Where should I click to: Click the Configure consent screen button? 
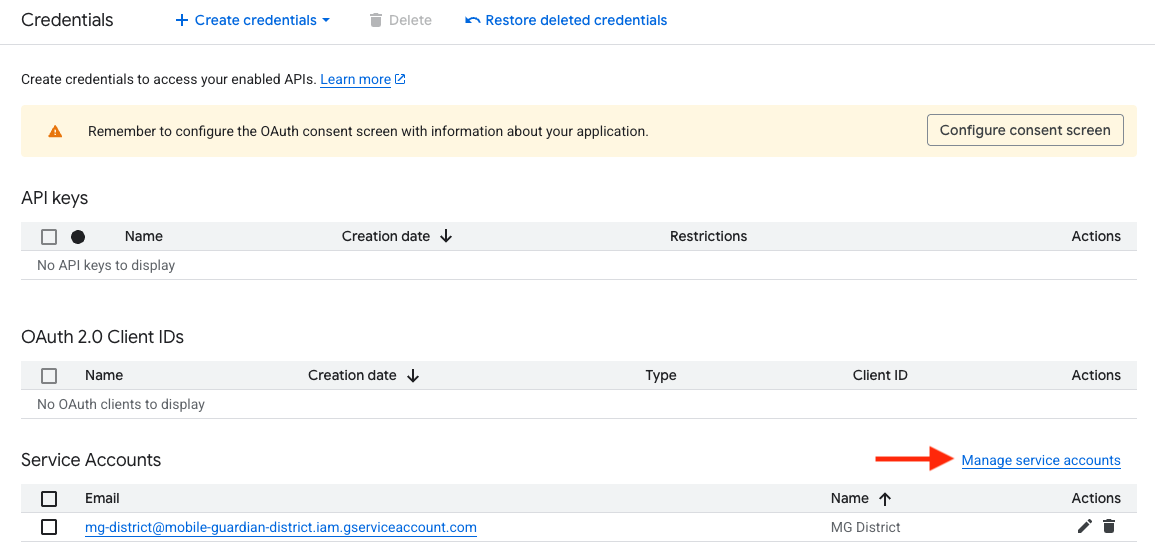pos(1025,130)
